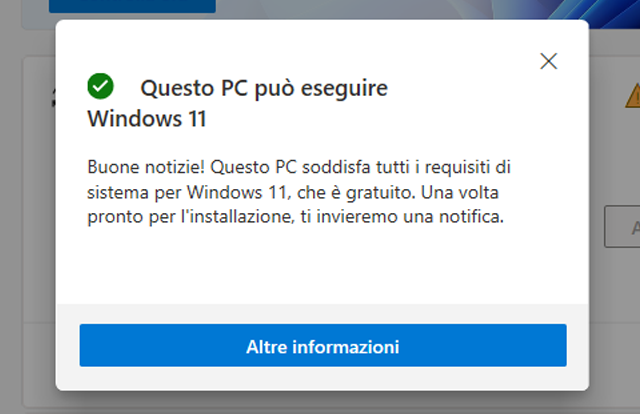Click the dimmed panel left of the dialog

27,250
